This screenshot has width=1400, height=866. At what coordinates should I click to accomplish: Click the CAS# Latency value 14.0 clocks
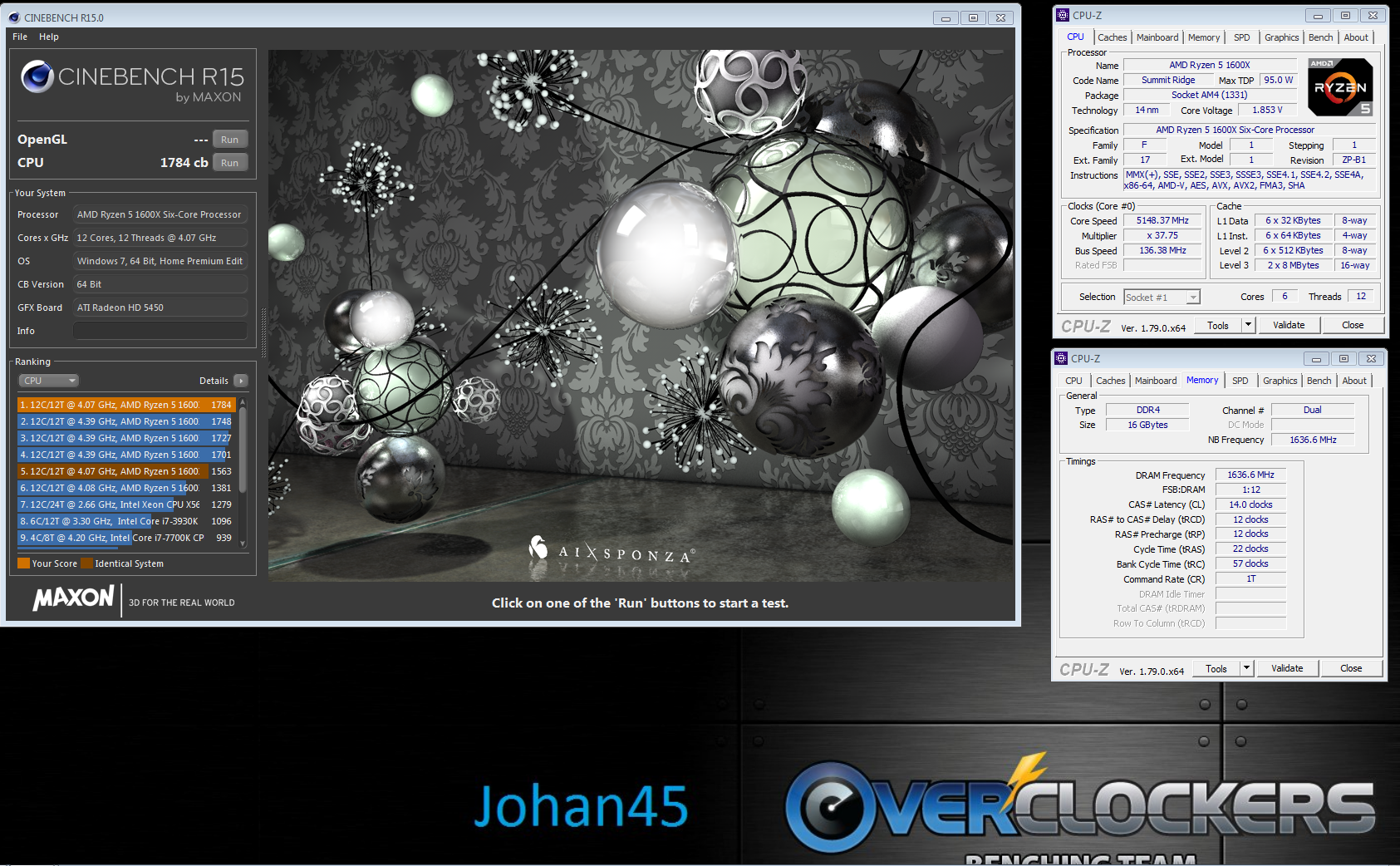coord(1250,504)
